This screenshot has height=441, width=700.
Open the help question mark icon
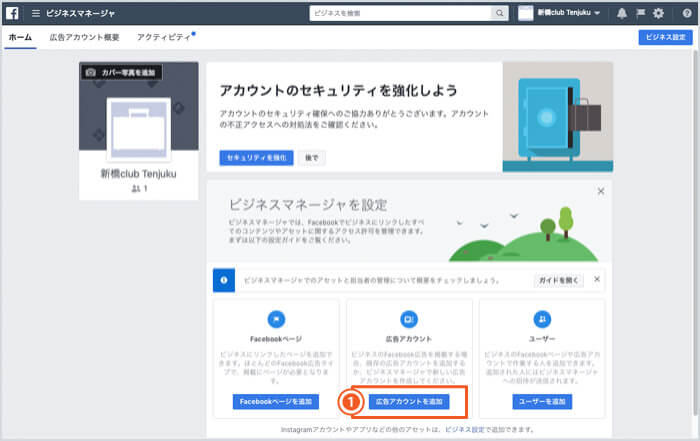687,13
